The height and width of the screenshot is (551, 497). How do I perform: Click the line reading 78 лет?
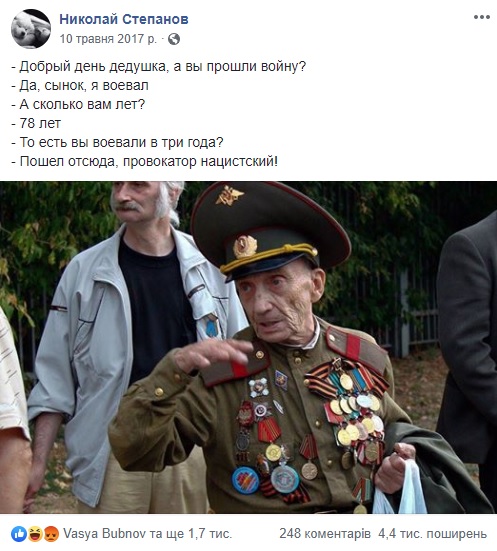[36, 123]
